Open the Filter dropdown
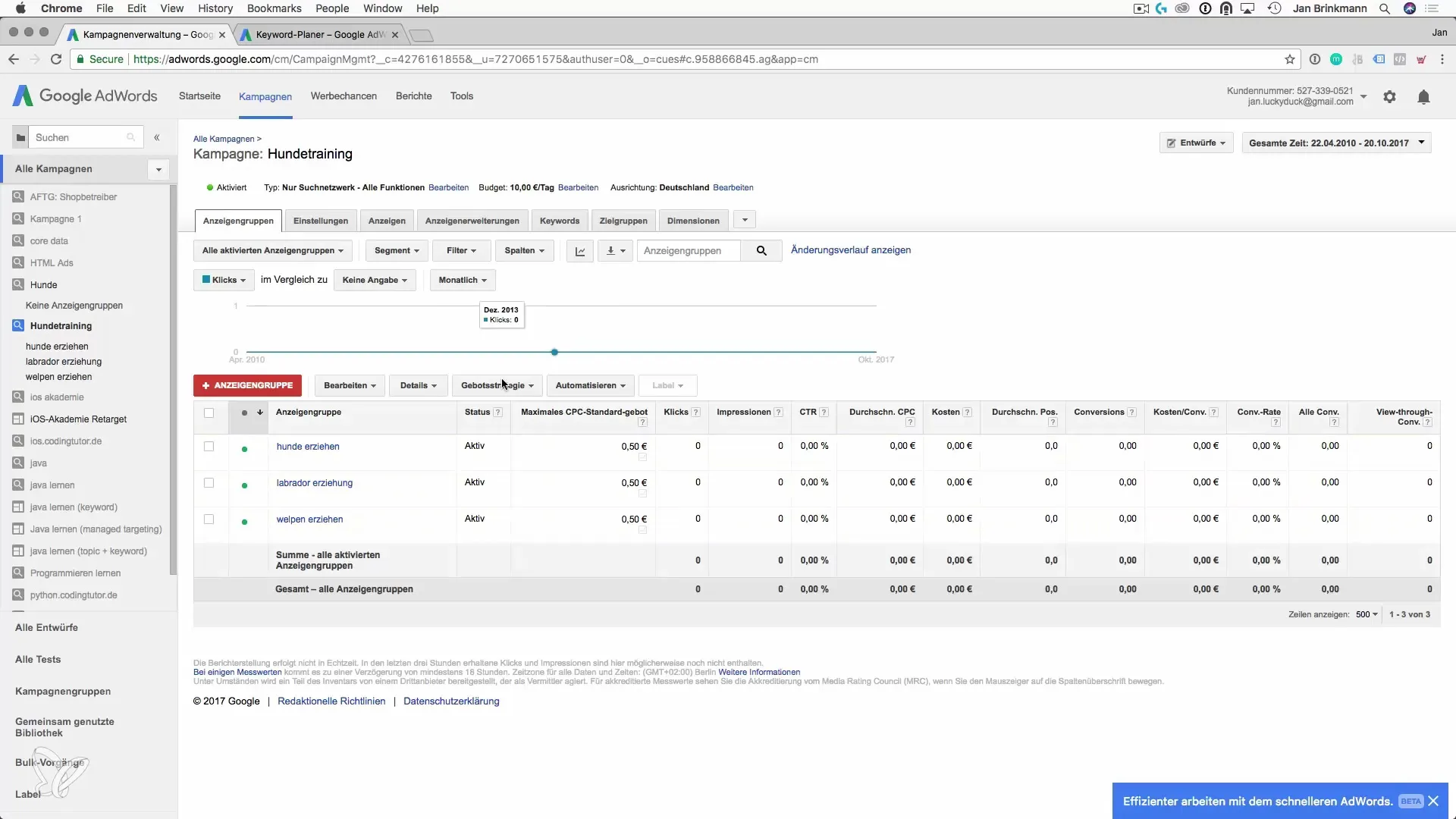The width and height of the screenshot is (1456, 819). (x=461, y=251)
